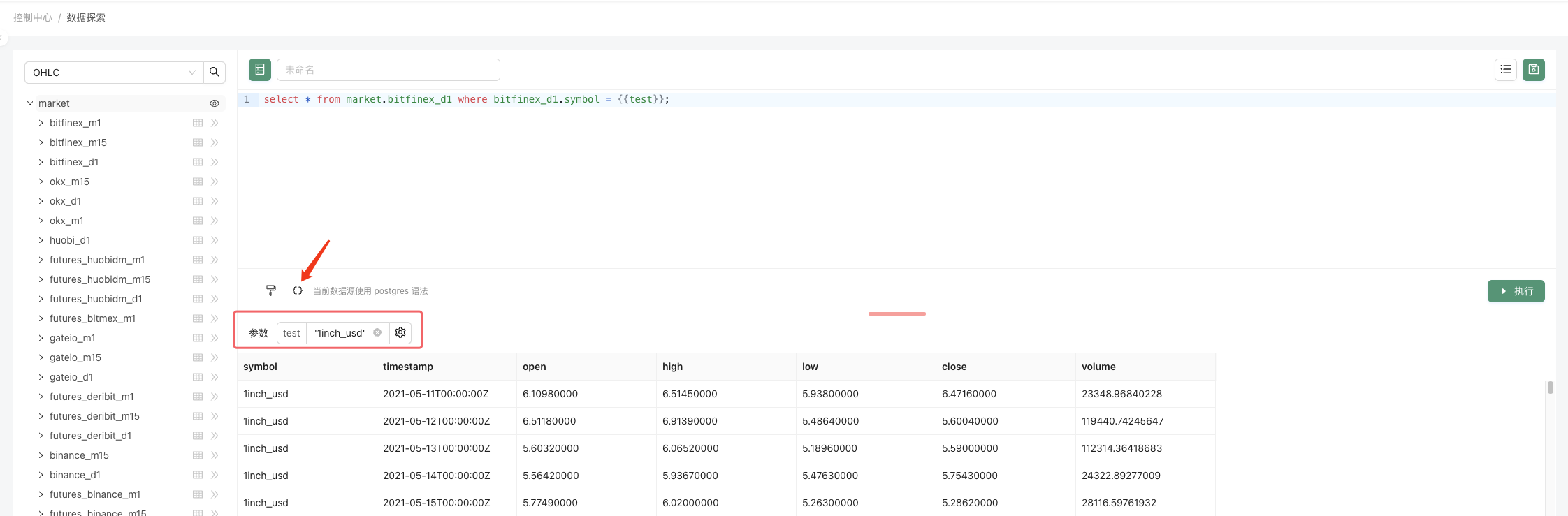Click the query name input field
Screen dimensions: 1568x516
[388, 70]
